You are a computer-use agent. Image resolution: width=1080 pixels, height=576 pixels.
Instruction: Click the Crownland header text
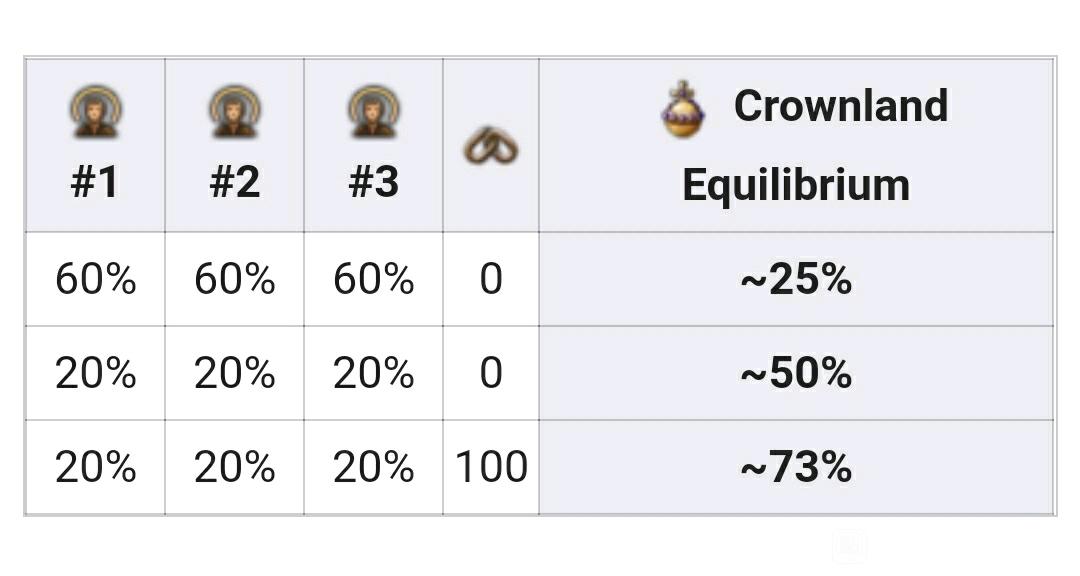click(x=841, y=105)
